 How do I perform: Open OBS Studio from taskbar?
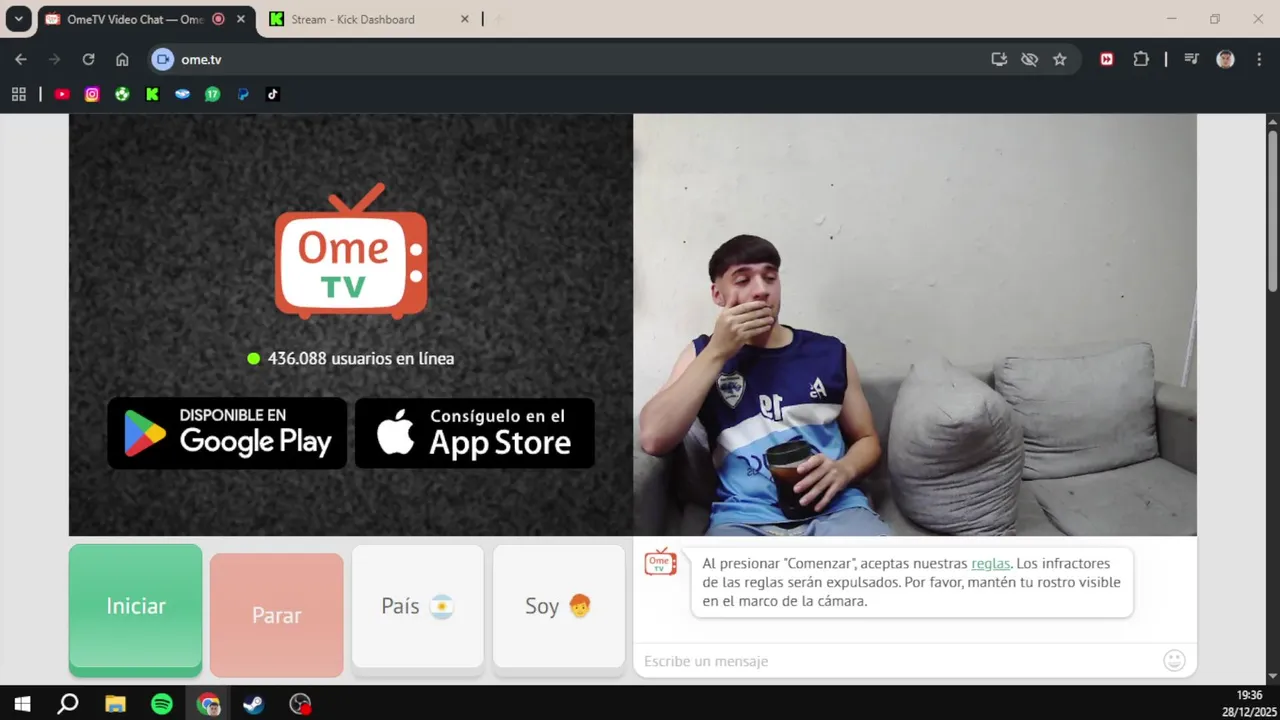click(300, 704)
